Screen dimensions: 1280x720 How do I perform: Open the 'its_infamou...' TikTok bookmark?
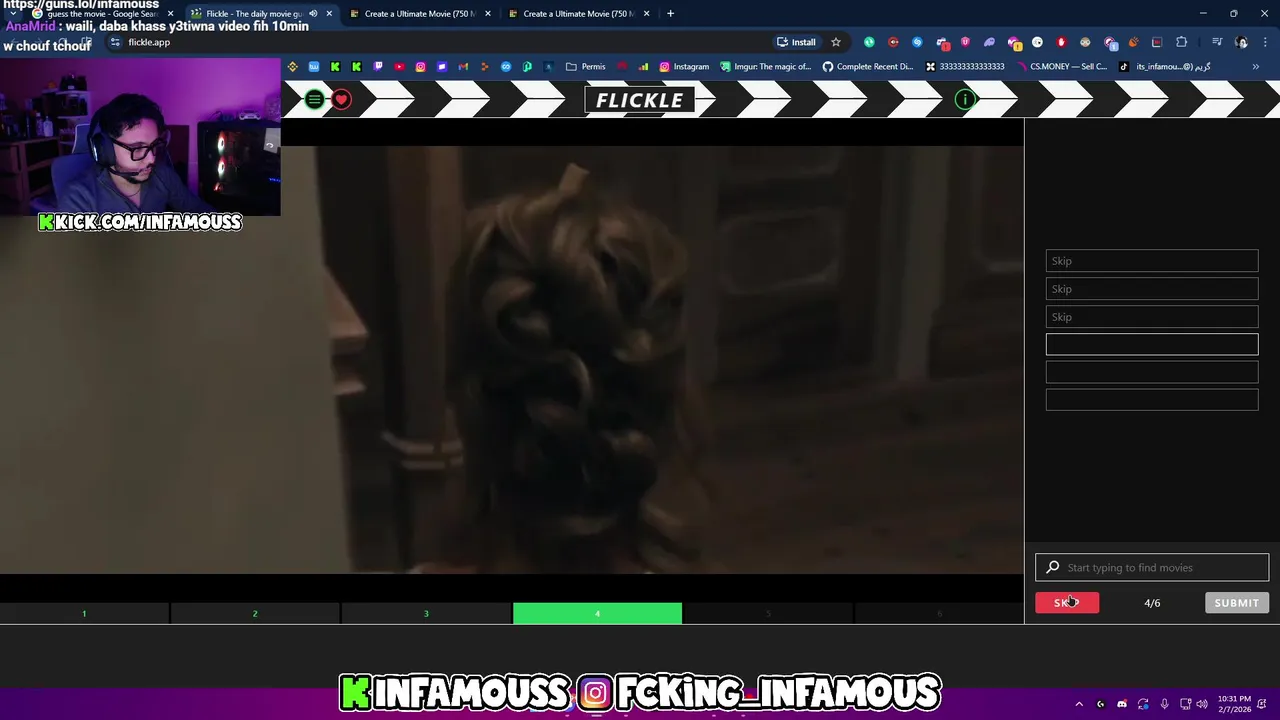pos(1165,67)
